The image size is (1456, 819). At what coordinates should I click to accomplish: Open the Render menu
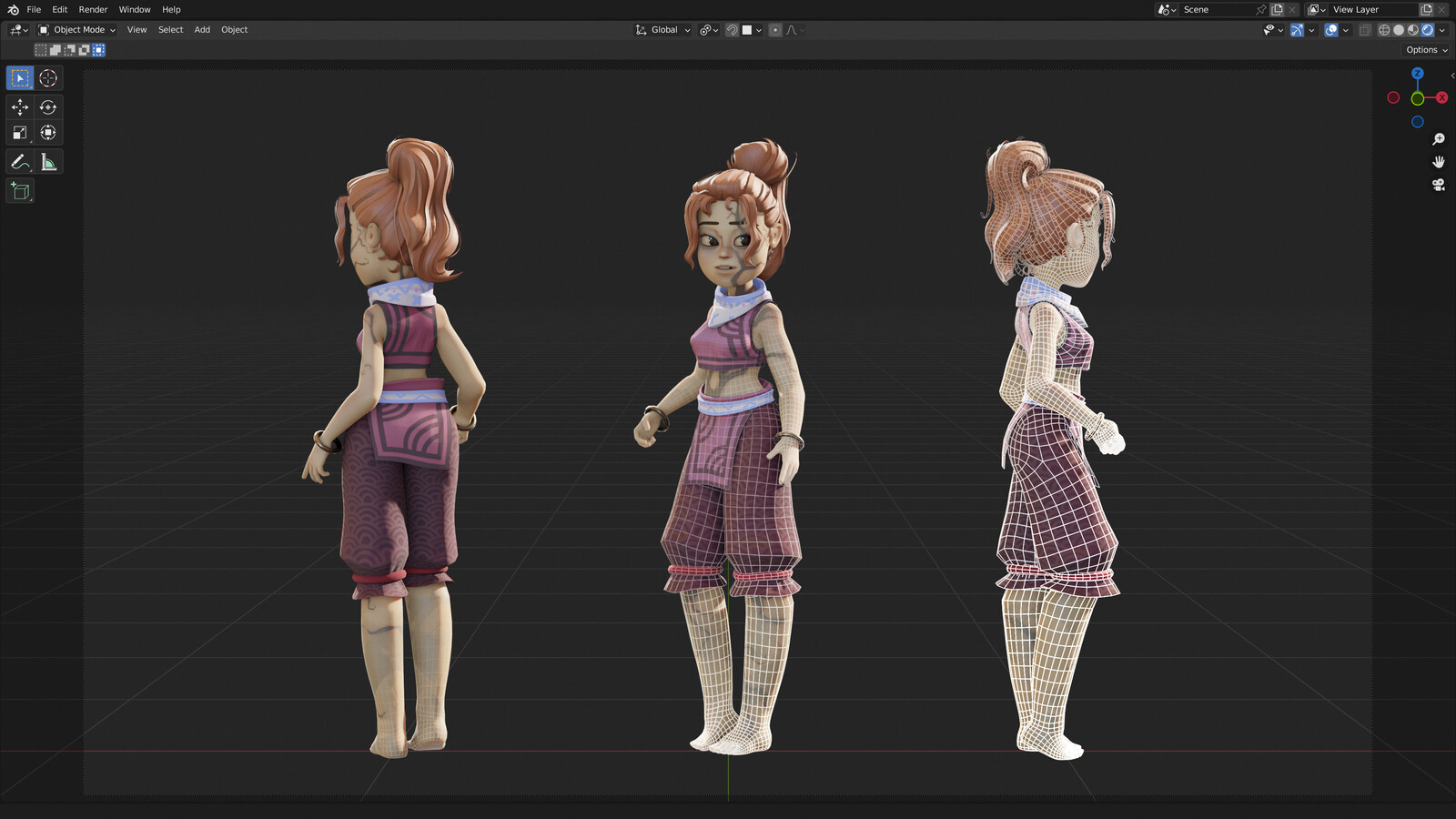point(93,9)
